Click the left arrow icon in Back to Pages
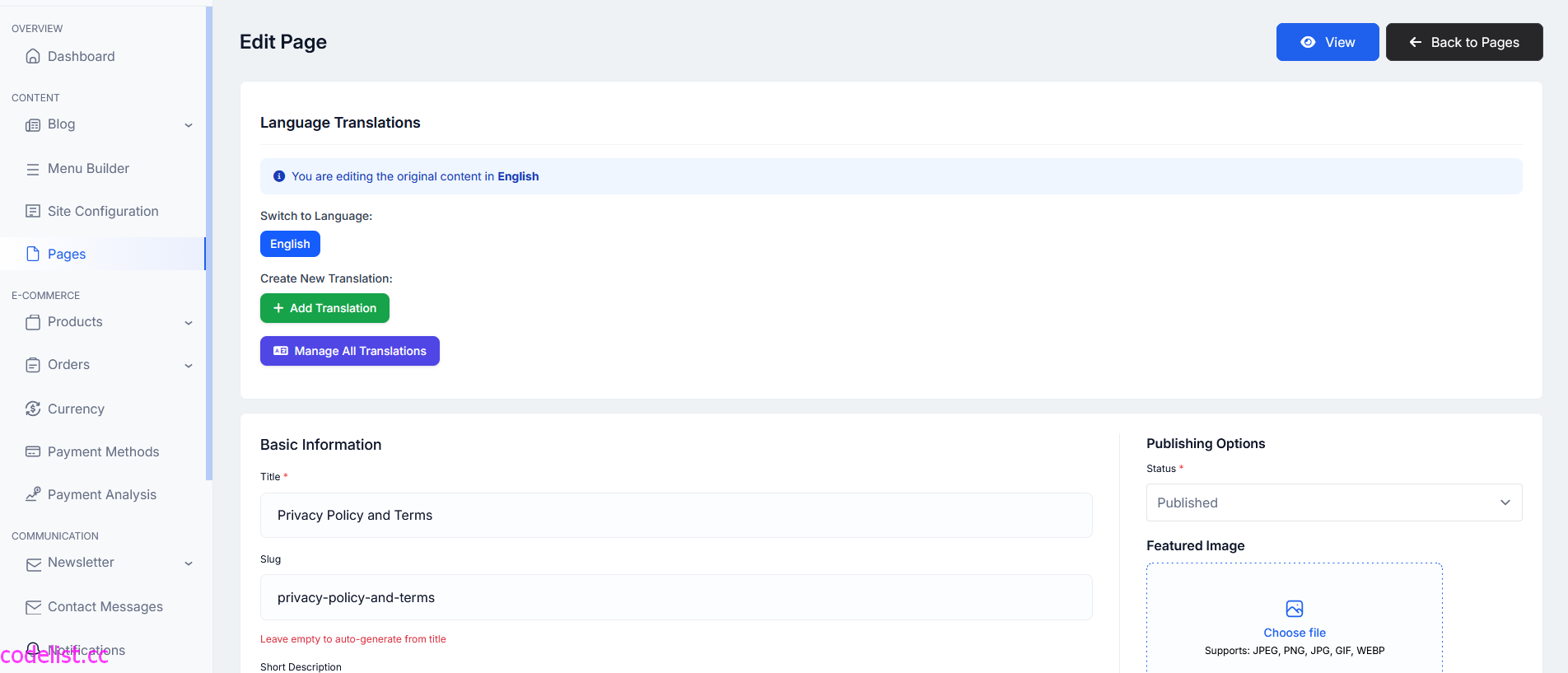The image size is (1568, 673). pos(1416,42)
